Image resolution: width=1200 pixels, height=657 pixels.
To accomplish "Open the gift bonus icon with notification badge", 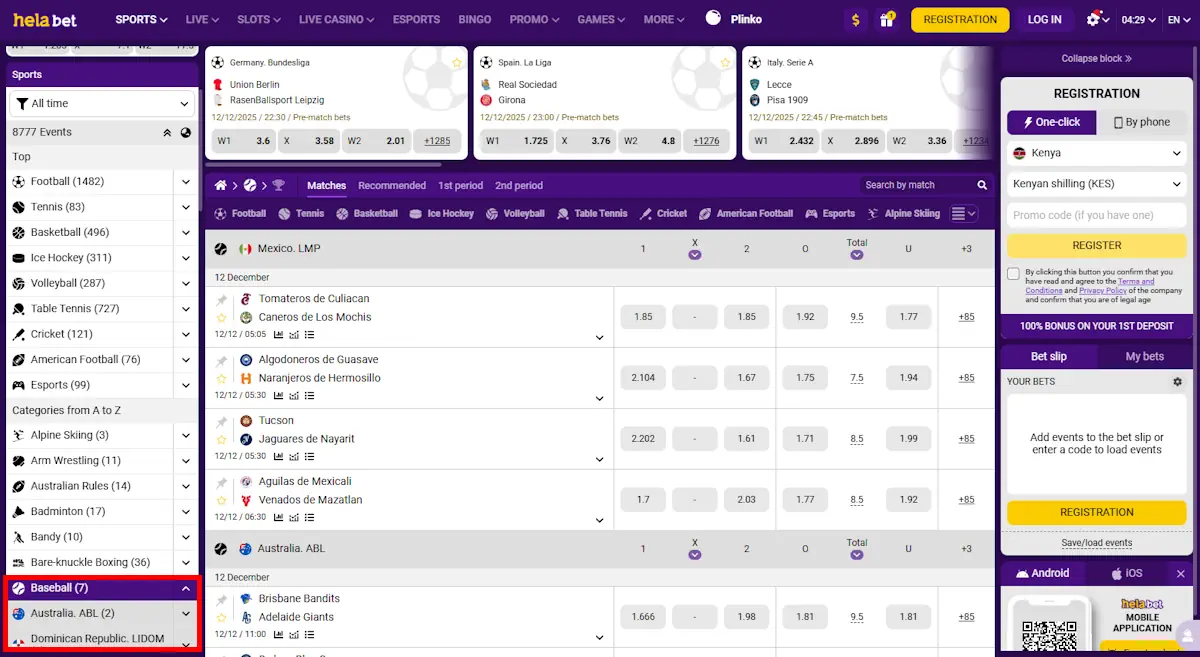I will pyautogui.click(x=887, y=19).
